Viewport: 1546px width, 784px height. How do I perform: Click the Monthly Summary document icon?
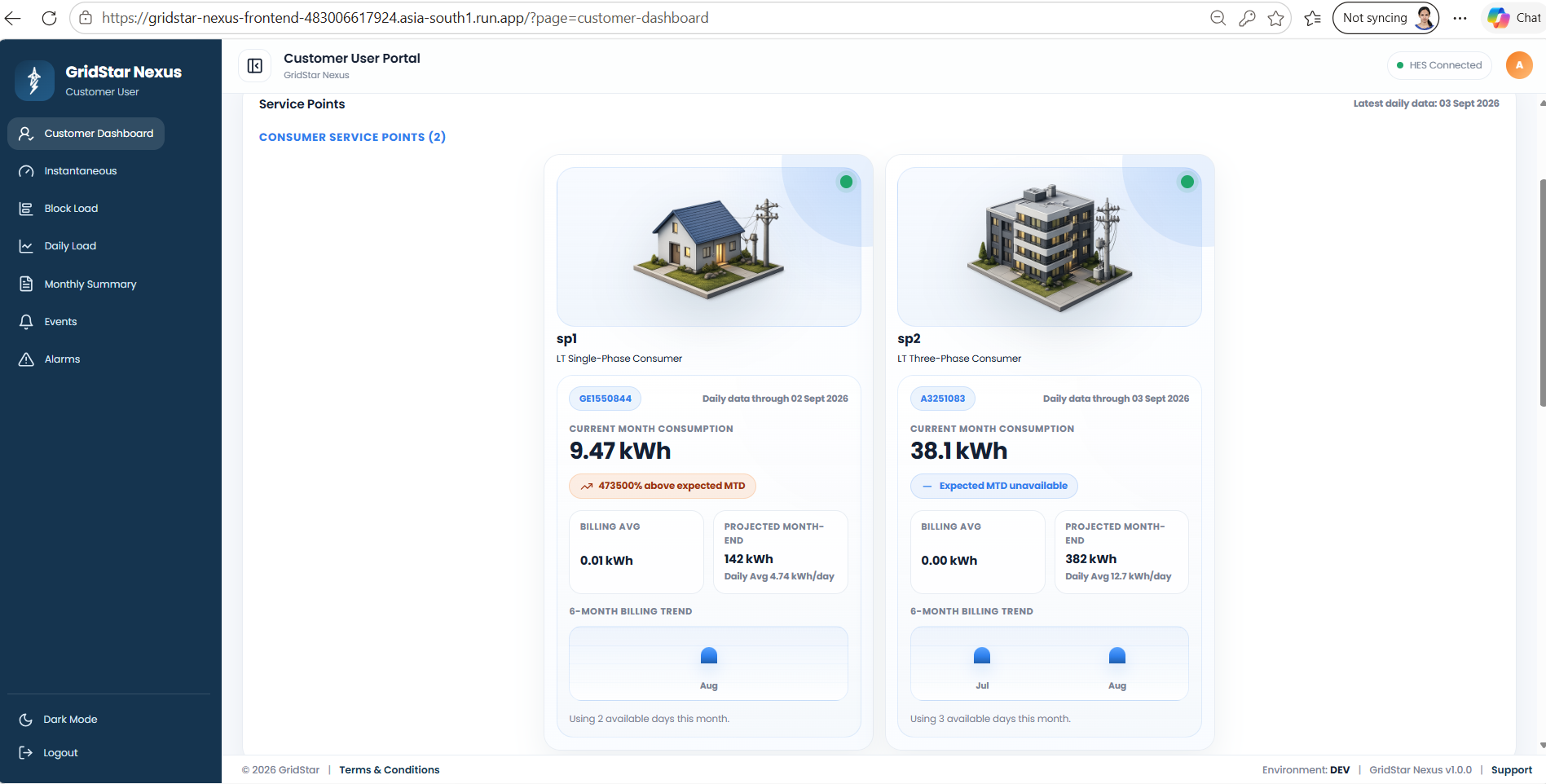click(x=26, y=284)
